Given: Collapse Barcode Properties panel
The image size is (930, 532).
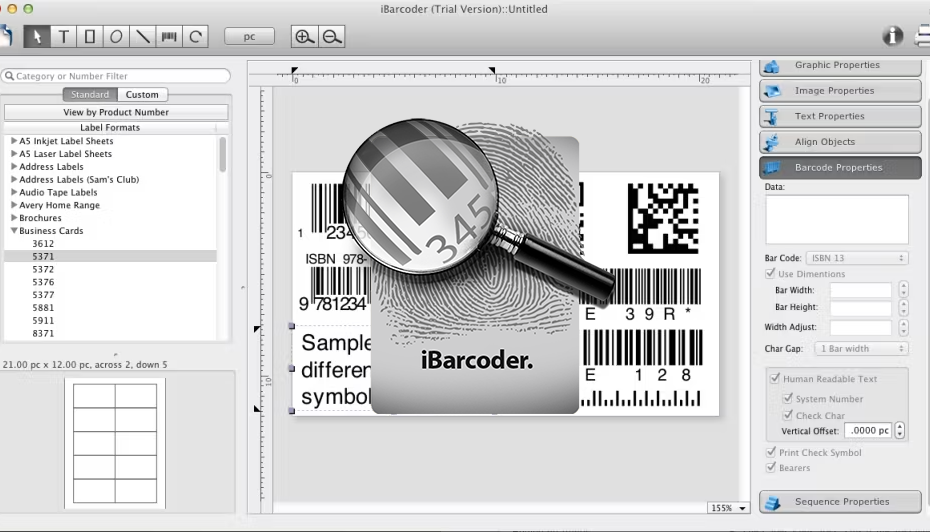Looking at the screenshot, I should point(840,167).
